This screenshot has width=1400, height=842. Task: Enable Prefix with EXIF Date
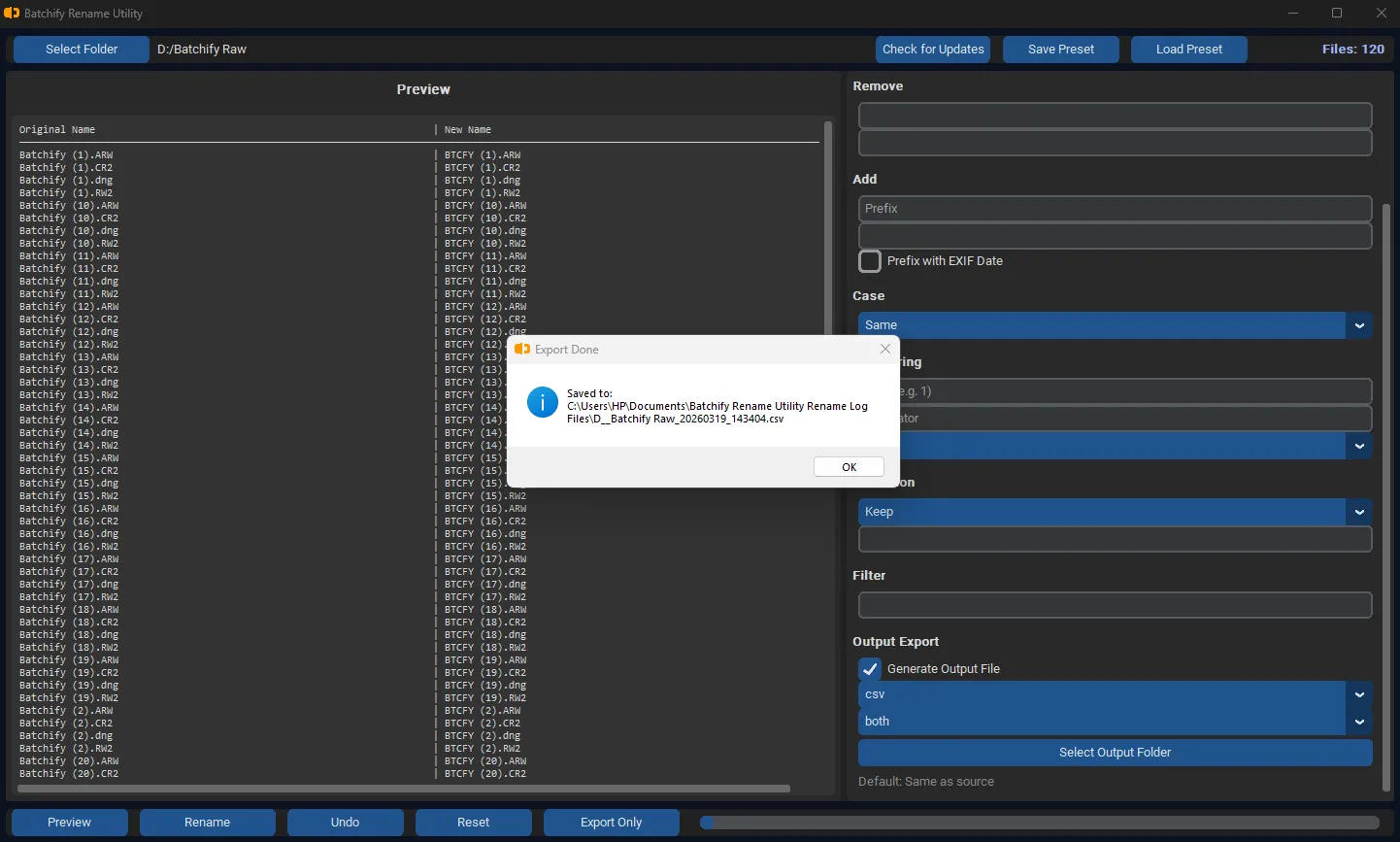coord(870,261)
